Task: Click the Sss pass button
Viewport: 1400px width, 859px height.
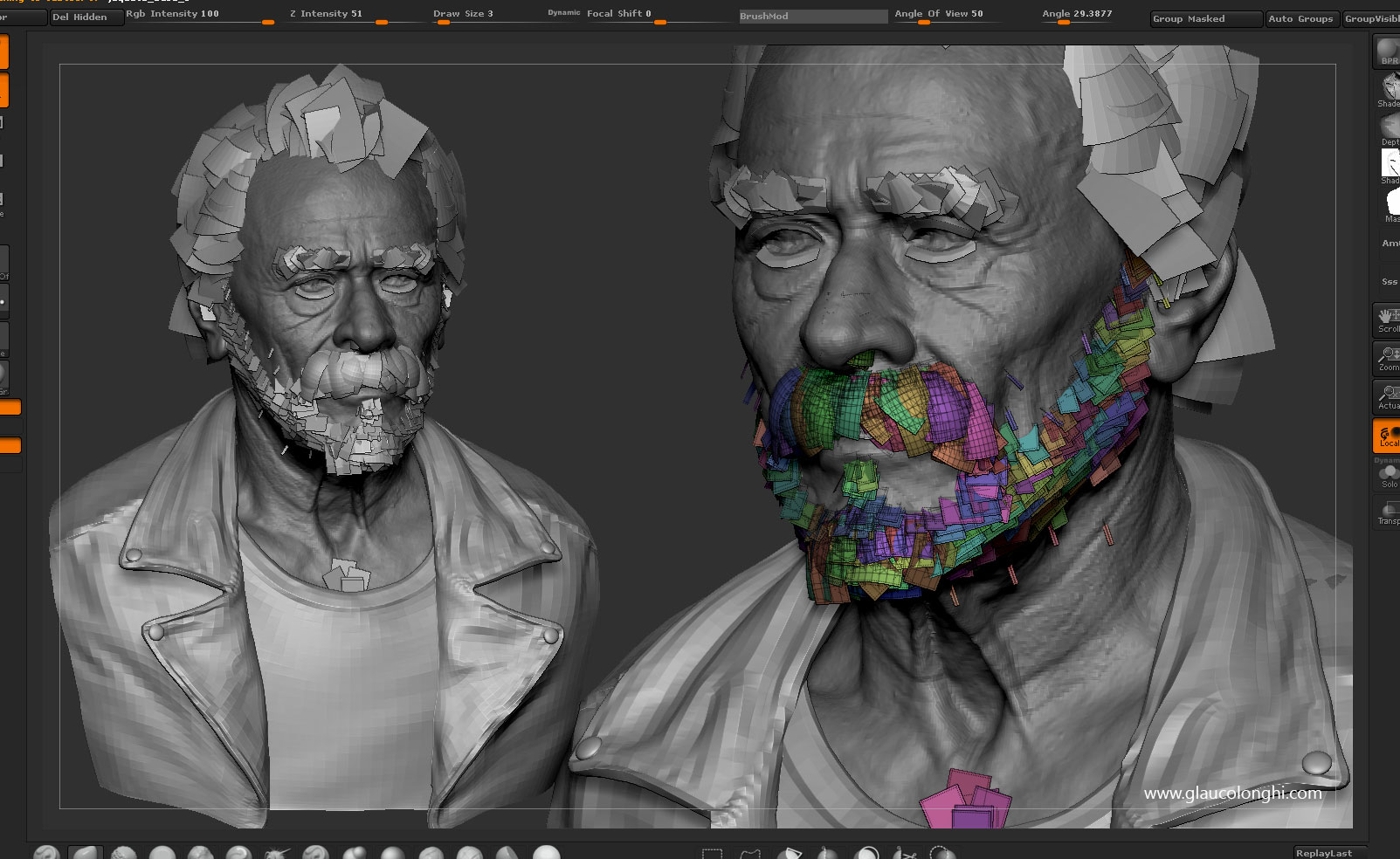Action: pos(1388,281)
